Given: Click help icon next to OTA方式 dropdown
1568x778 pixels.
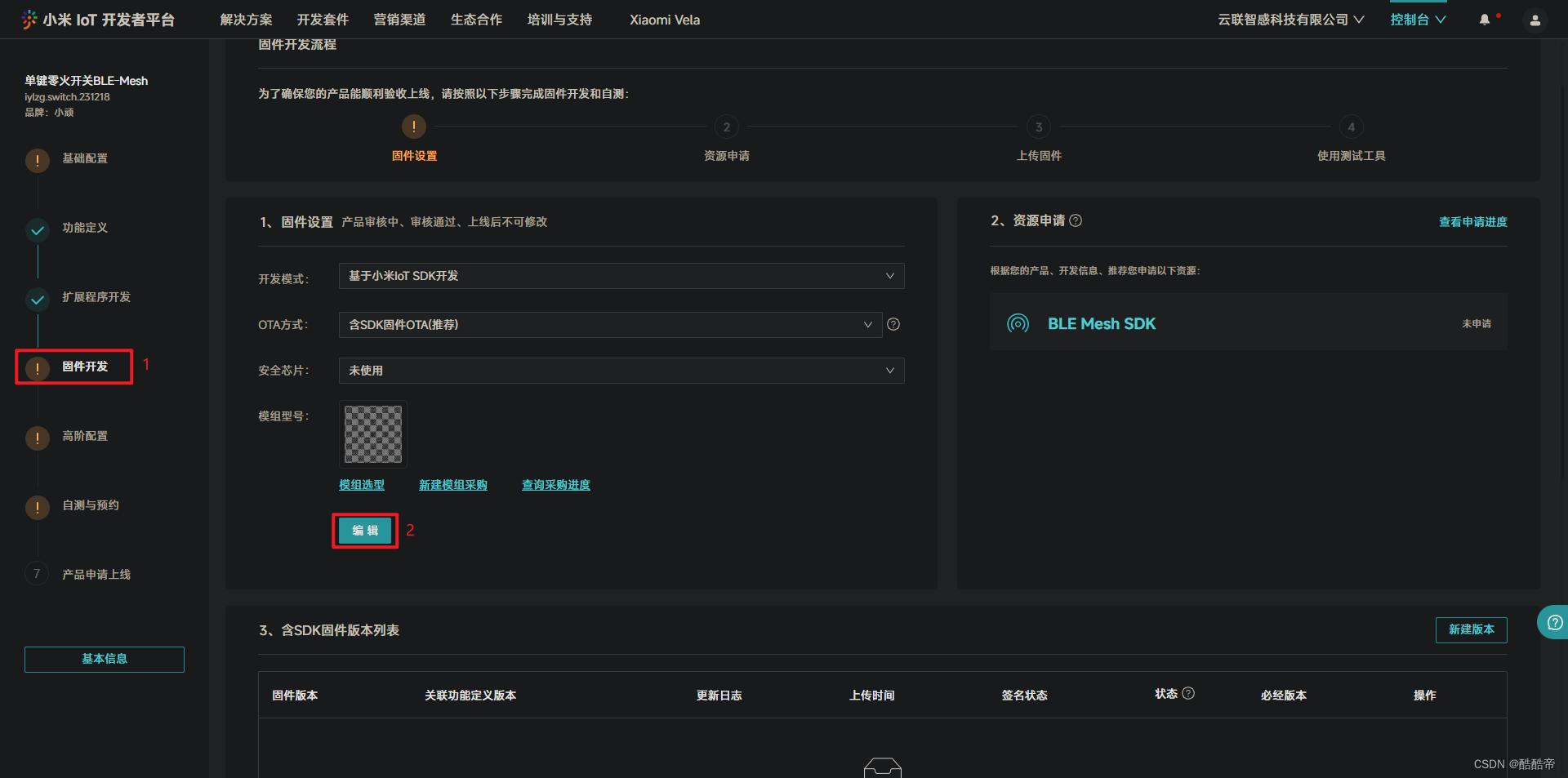Looking at the screenshot, I should pos(893,324).
